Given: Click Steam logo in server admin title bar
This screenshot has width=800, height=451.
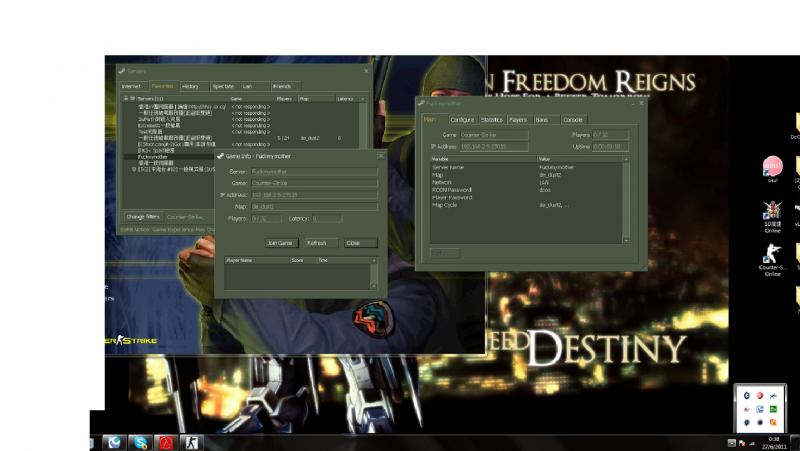Looking at the screenshot, I should coord(421,103).
